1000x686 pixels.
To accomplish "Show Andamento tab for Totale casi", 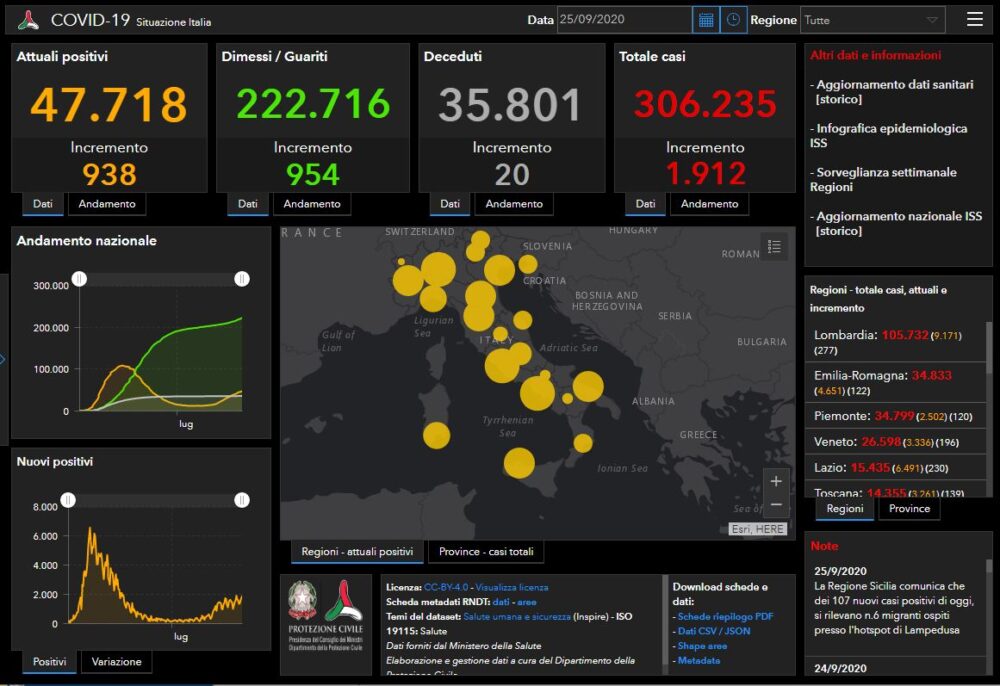I will [x=709, y=204].
